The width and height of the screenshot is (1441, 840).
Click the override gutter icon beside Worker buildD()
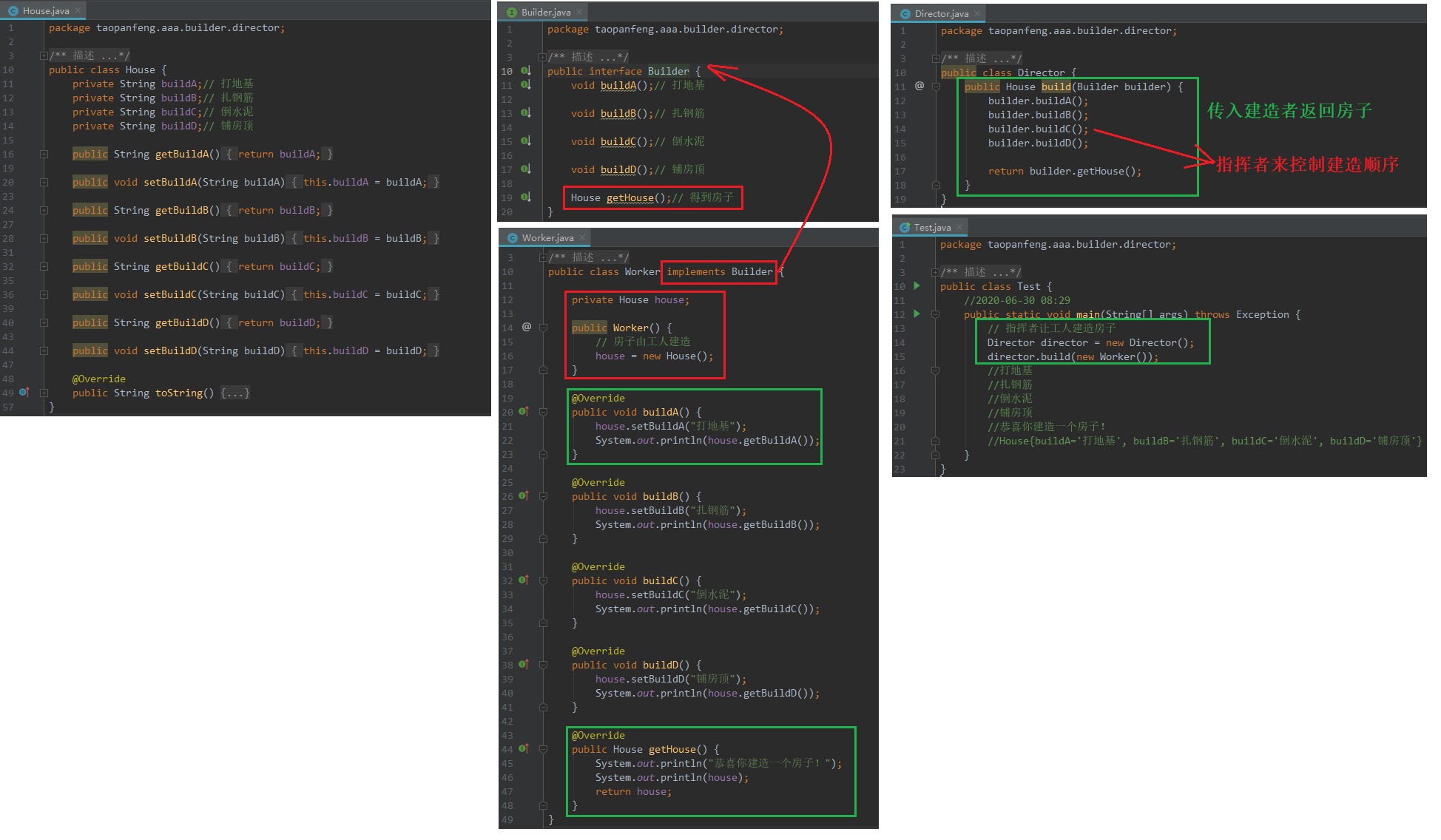point(524,665)
